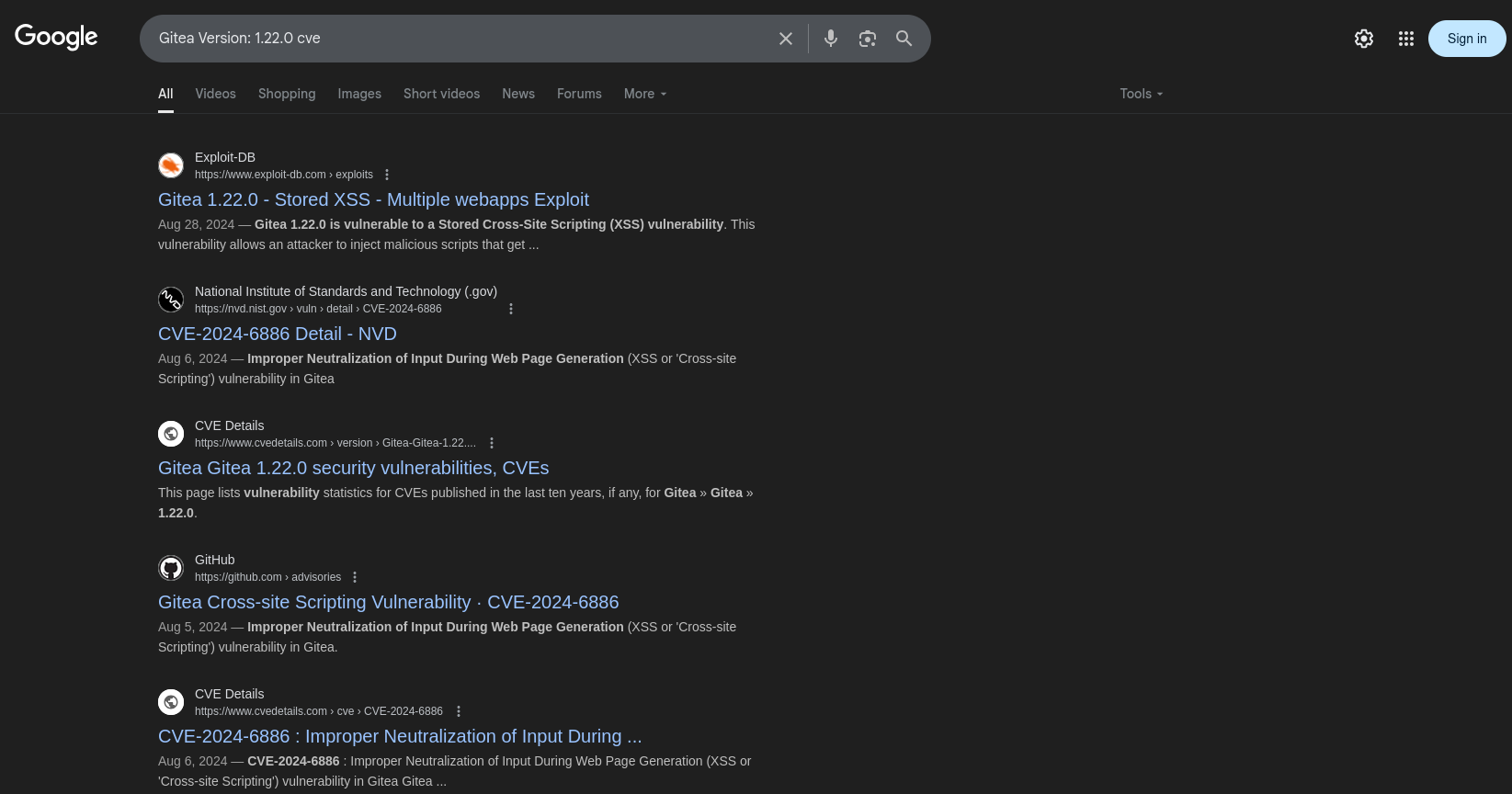Image resolution: width=1512 pixels, height=794 pixels.
Task: Switch to the Forums tab
Action: point(579,94)
